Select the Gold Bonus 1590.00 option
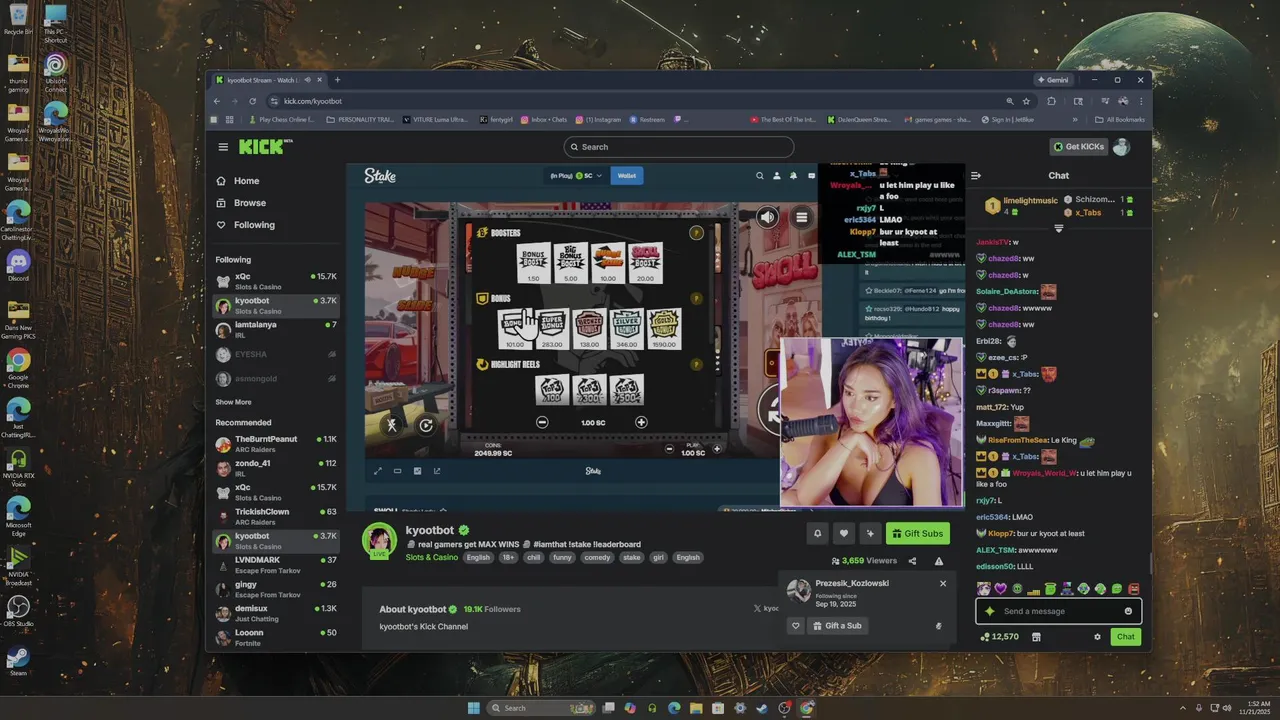 [664, 328]
